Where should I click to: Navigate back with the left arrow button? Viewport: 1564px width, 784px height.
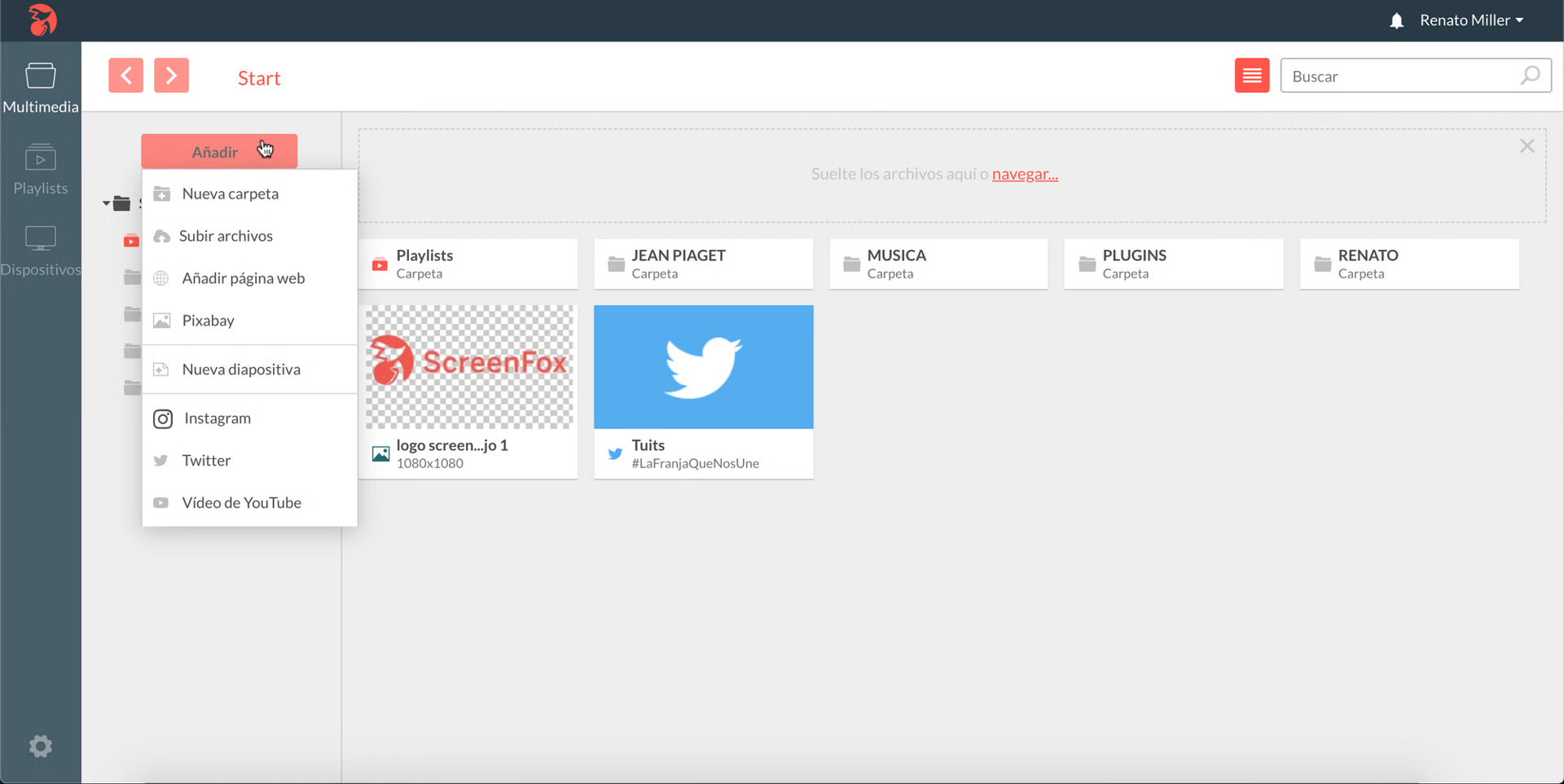coord(125,76)
